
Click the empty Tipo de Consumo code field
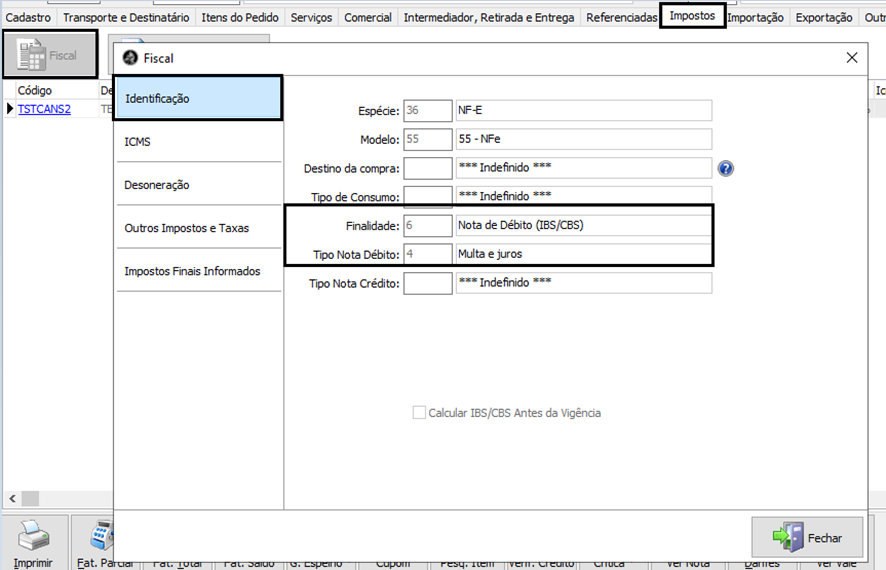coord(428,197)
